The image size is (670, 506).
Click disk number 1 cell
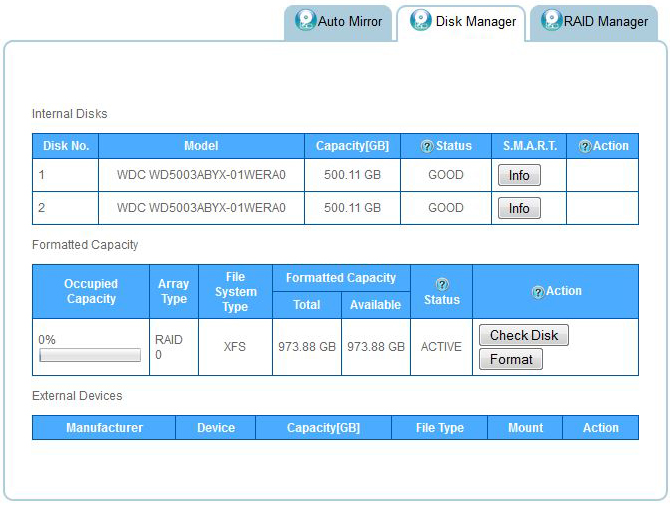click(x=65, y=175)
